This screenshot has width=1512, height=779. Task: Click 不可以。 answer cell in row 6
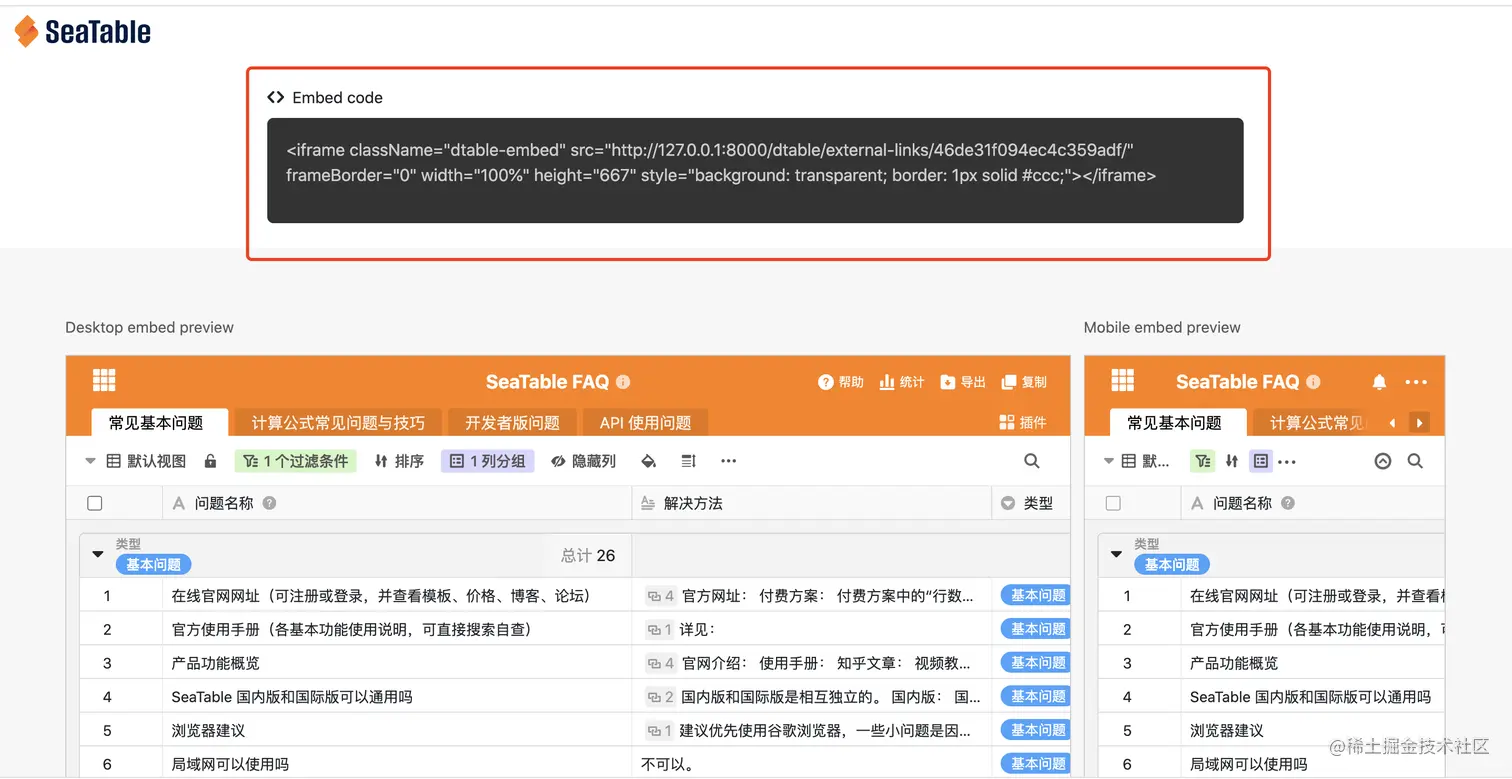click(812, 764)
